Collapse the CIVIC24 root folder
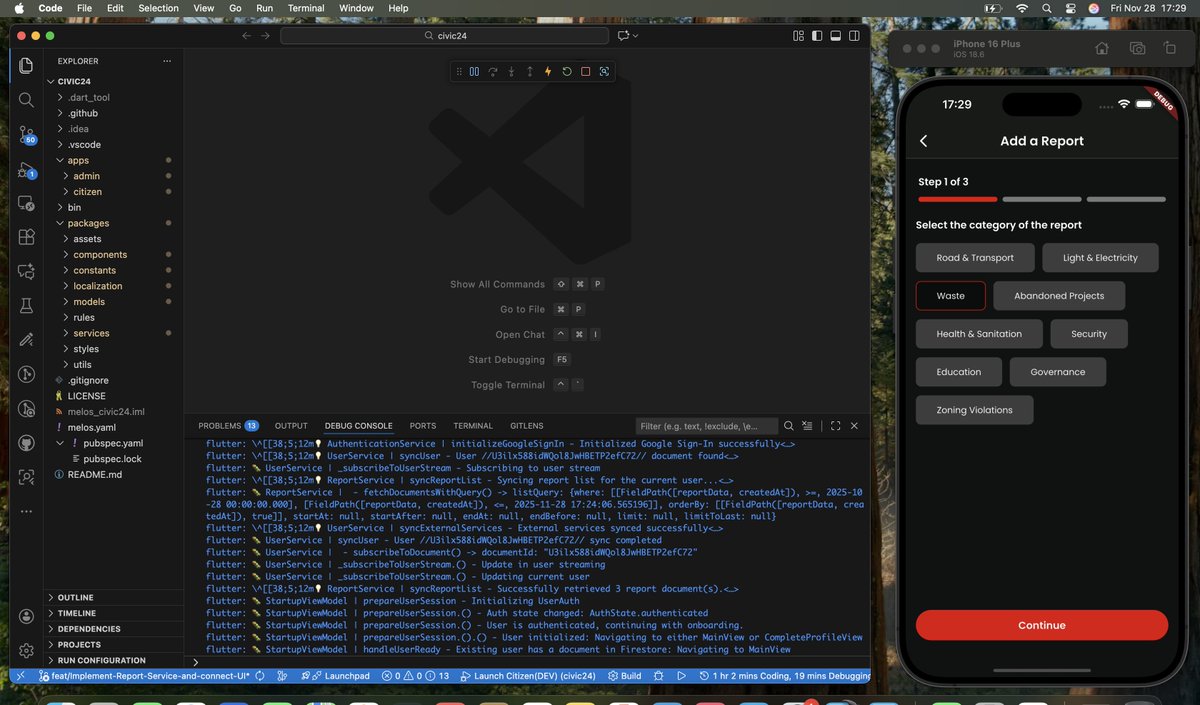 click(115, 82)
